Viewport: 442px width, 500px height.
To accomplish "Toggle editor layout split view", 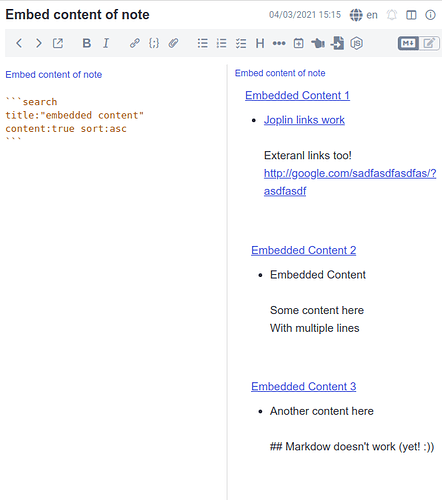I will tap(411, 15).
